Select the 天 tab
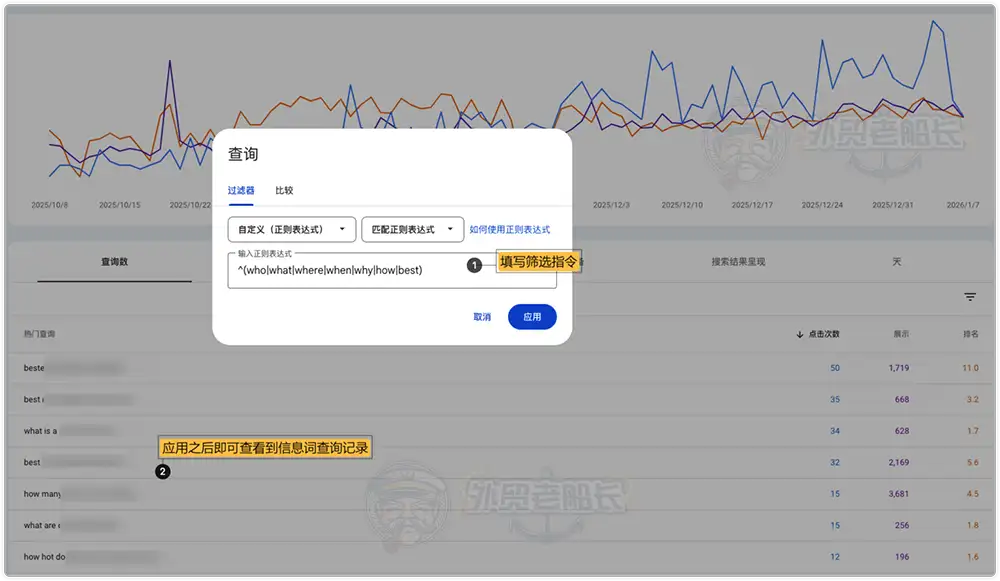This screenshot has width=1000, height=581. point(897,262)
